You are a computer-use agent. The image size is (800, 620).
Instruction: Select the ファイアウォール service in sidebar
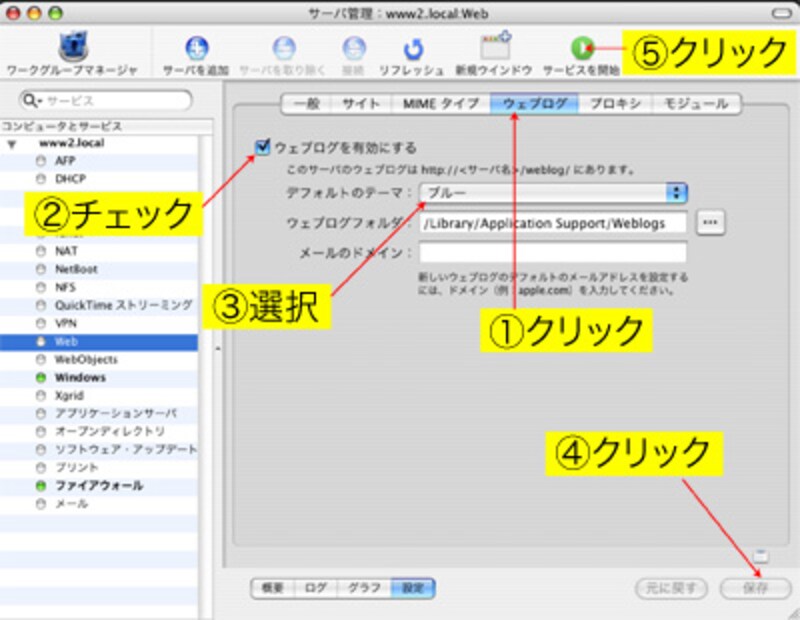97,486
